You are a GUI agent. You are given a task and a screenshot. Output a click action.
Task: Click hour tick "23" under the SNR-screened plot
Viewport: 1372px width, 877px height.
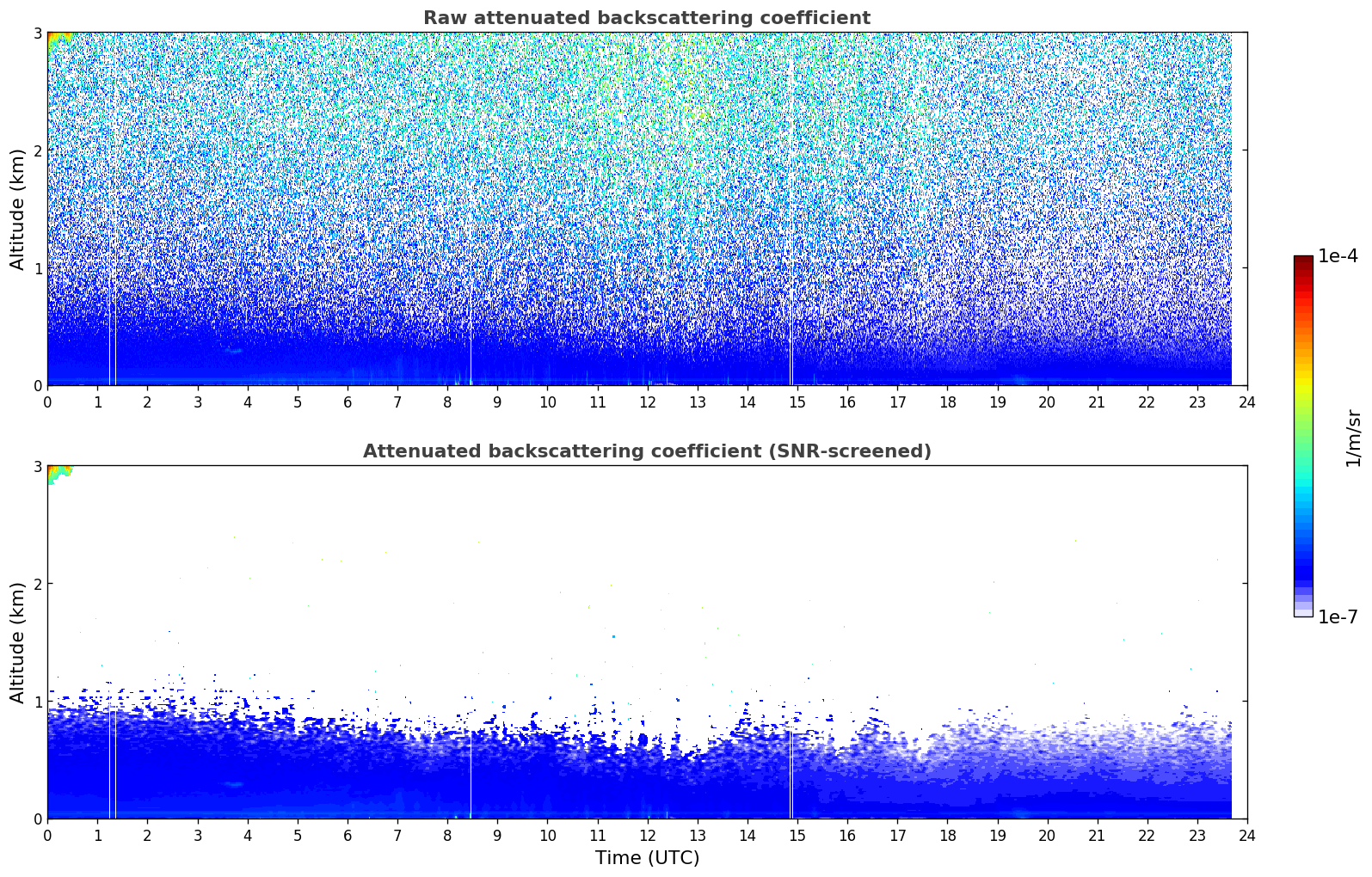[x=1197, y=835]
